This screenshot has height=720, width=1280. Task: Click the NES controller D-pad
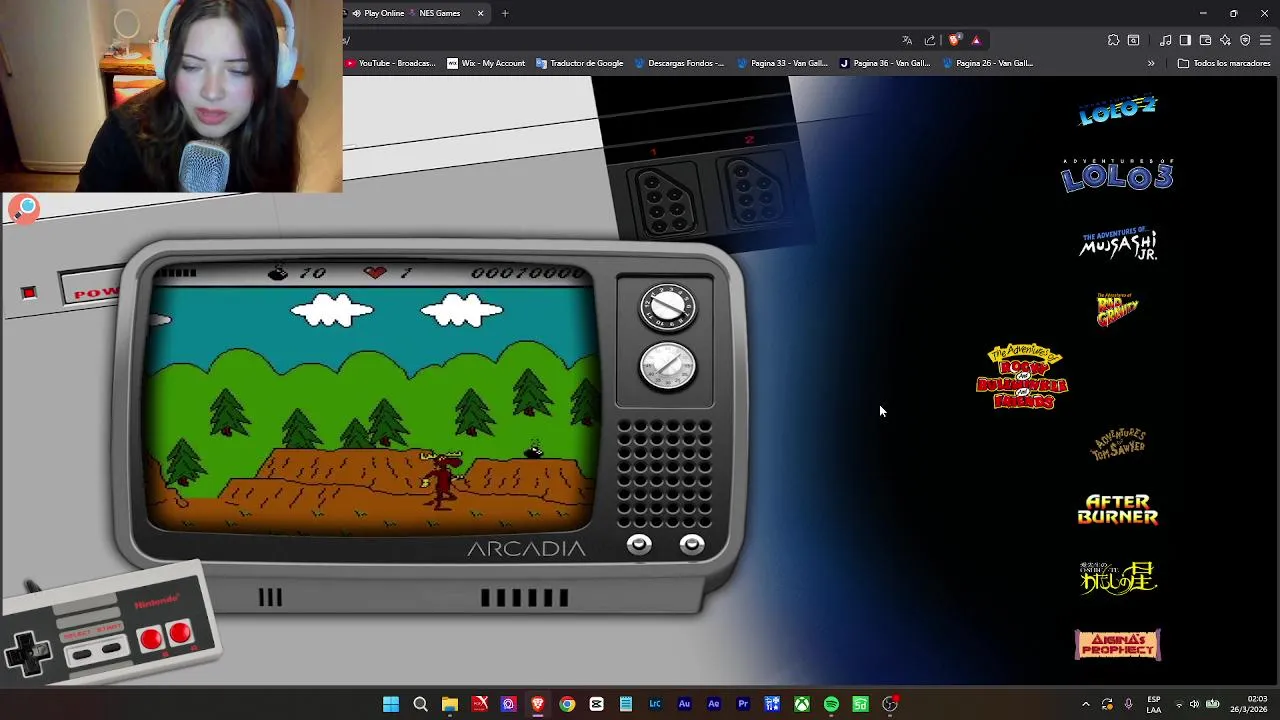pos(26,653)
